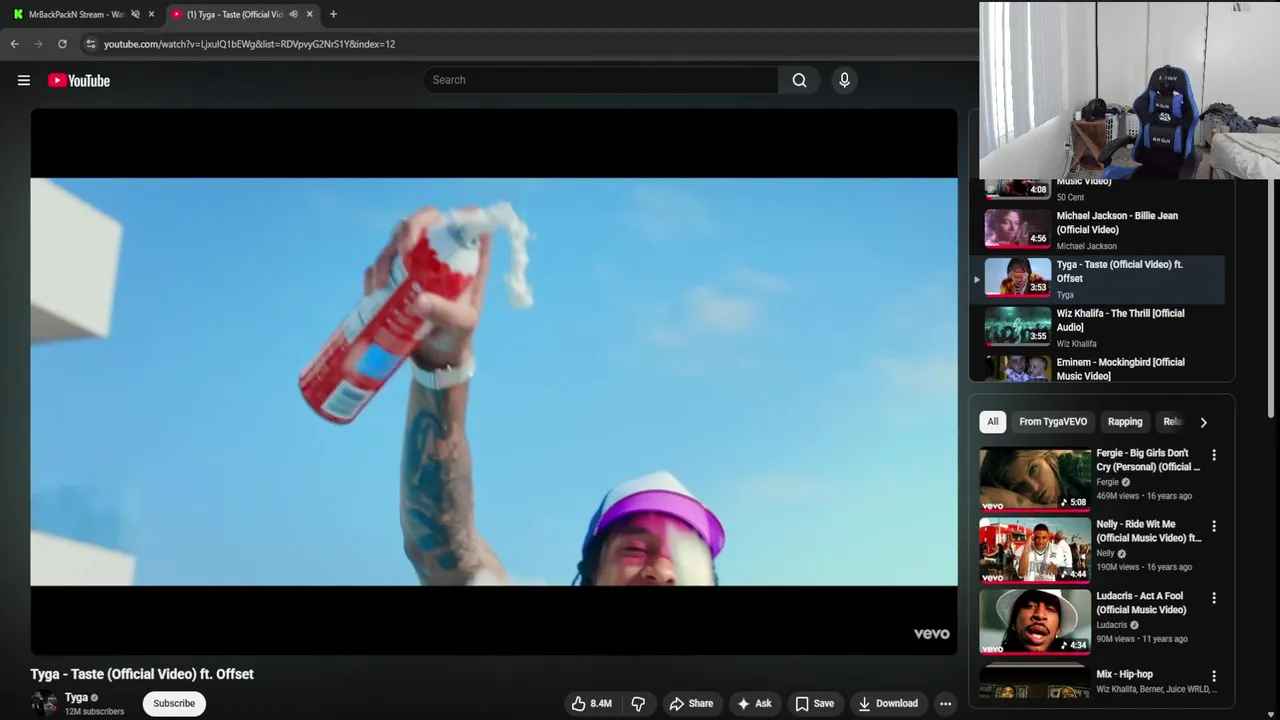
Task: Show more filter chips with right arrow
Action: (1203, 422)
